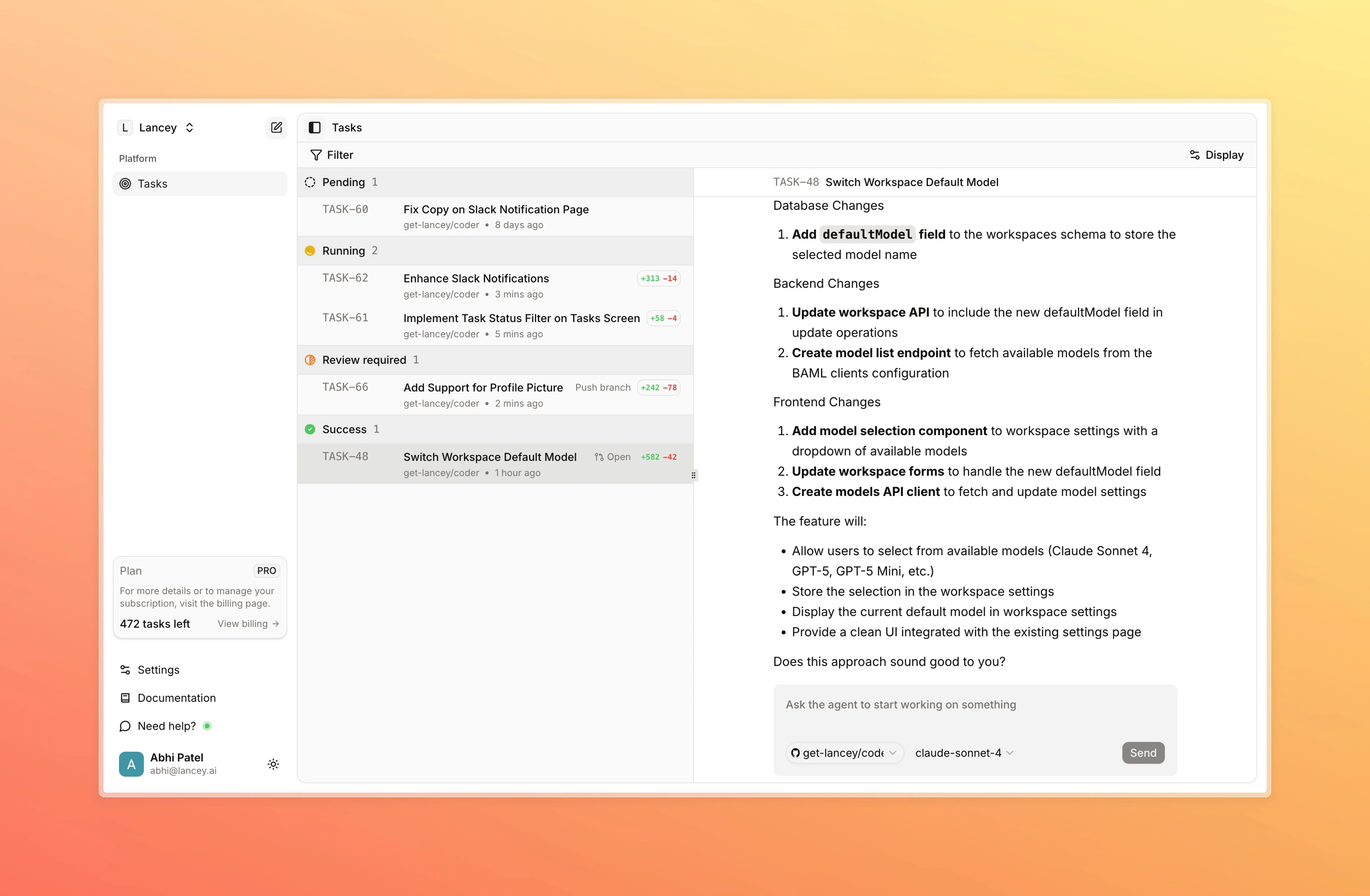This screenshot has width=1370, height=896.
Task: Click the new task compose icon
Action: pos(276,127)
